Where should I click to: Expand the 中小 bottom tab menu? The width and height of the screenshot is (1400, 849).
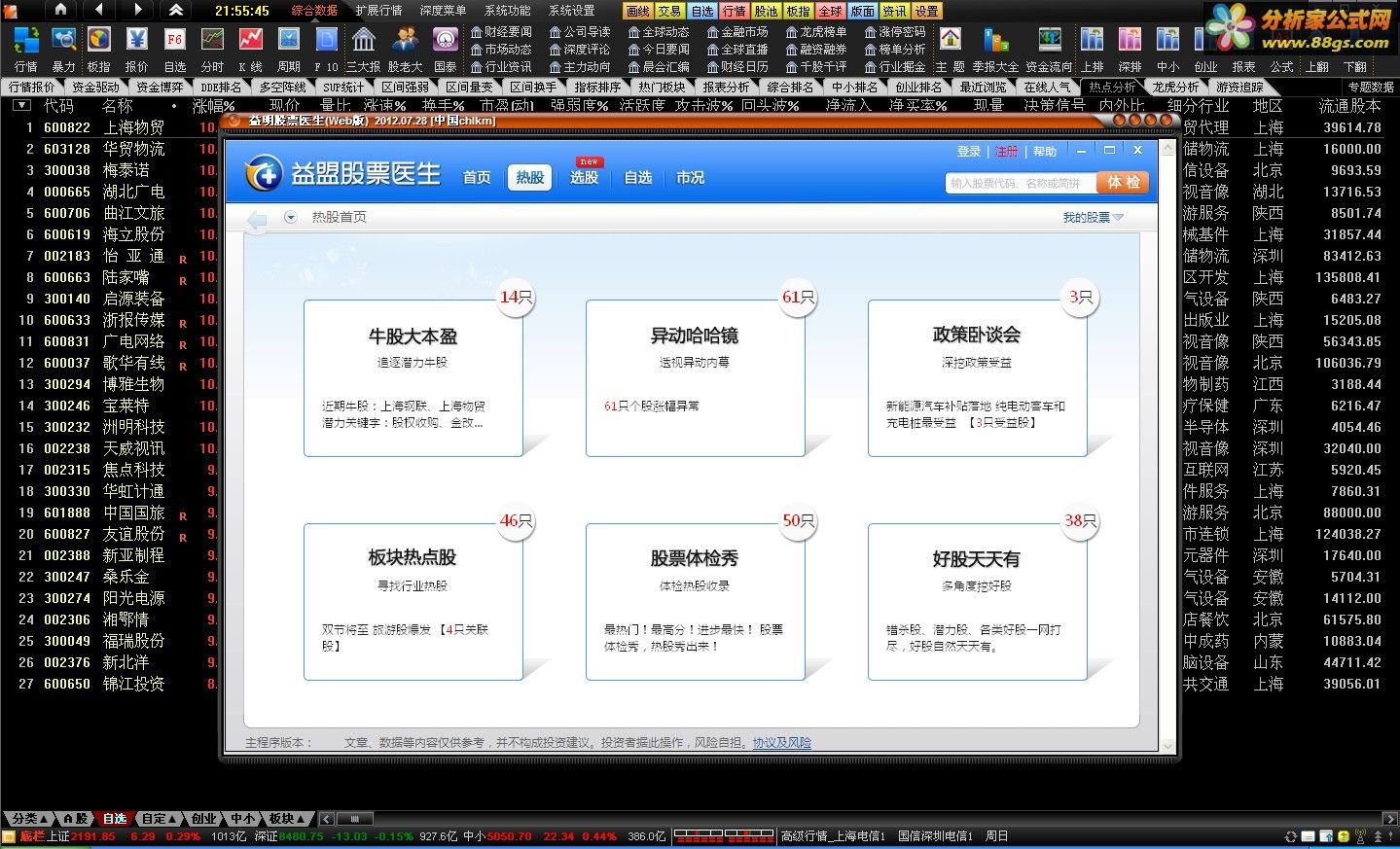[x=242, y=818]
